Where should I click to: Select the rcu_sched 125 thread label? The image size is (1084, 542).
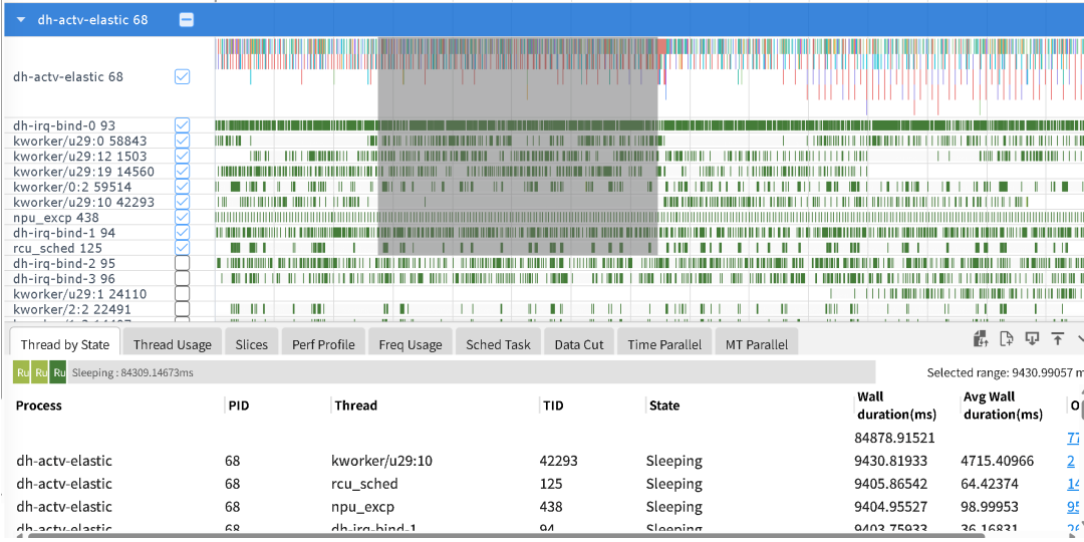tap(57, 247)
